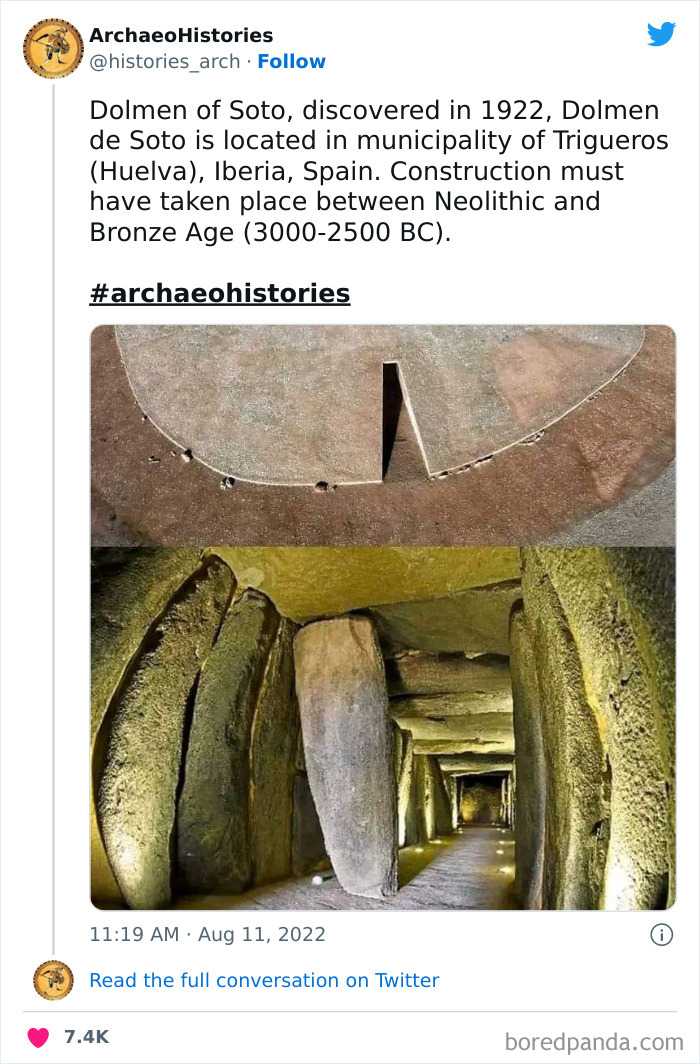Click the info icon below the tweet
This screenshot has width=700, height=1064.
click(664, 934)
